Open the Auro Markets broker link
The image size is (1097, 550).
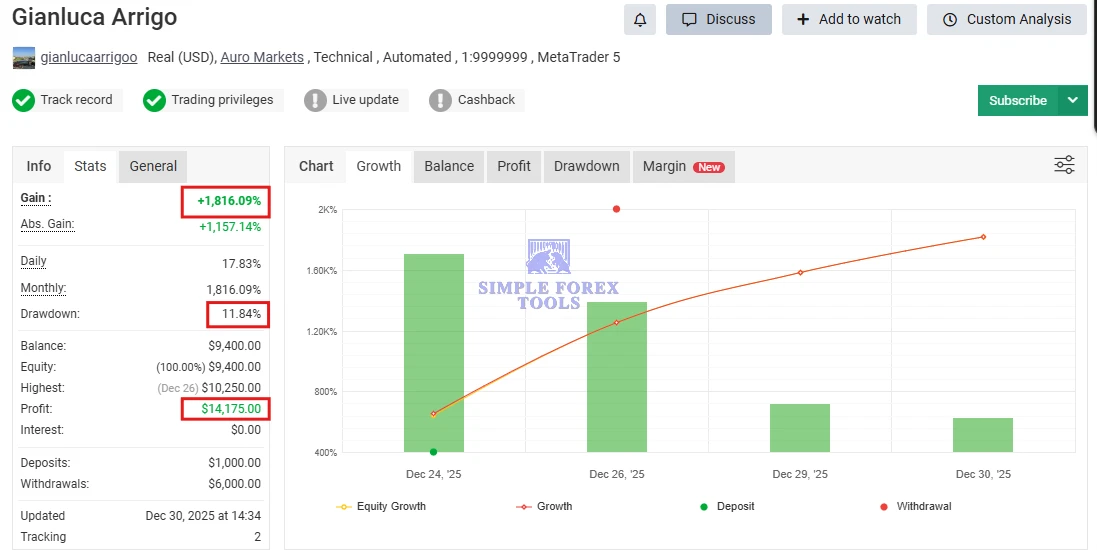[x=262, y=57]
